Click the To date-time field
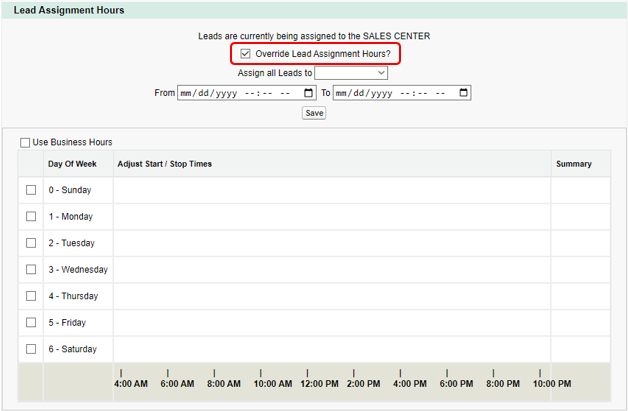 [x=402, y=93]
